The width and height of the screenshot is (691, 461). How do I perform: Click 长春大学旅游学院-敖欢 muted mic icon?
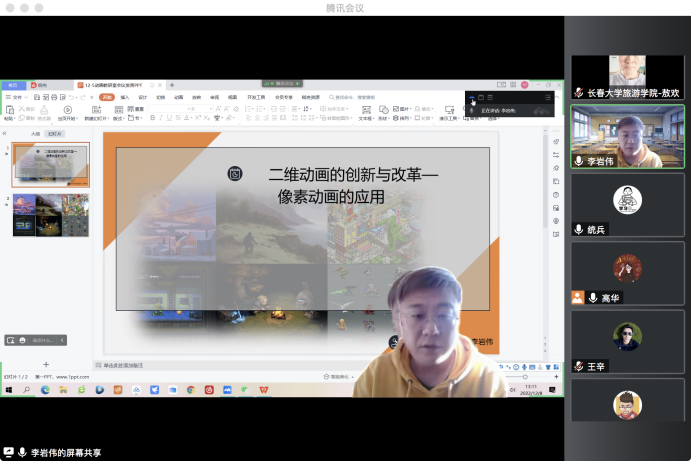click(579, 93)
